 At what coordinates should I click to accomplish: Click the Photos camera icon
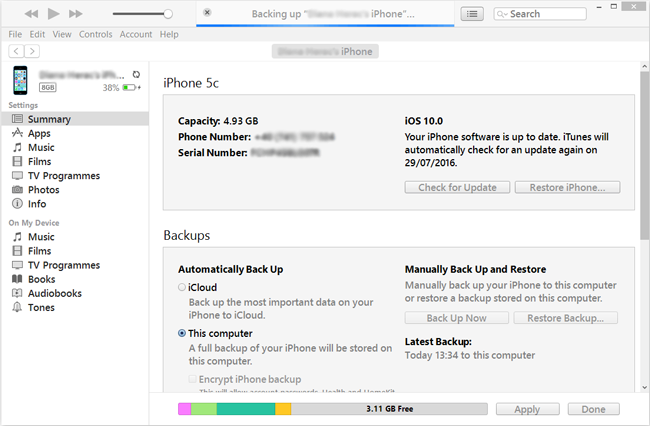point(17,190)
